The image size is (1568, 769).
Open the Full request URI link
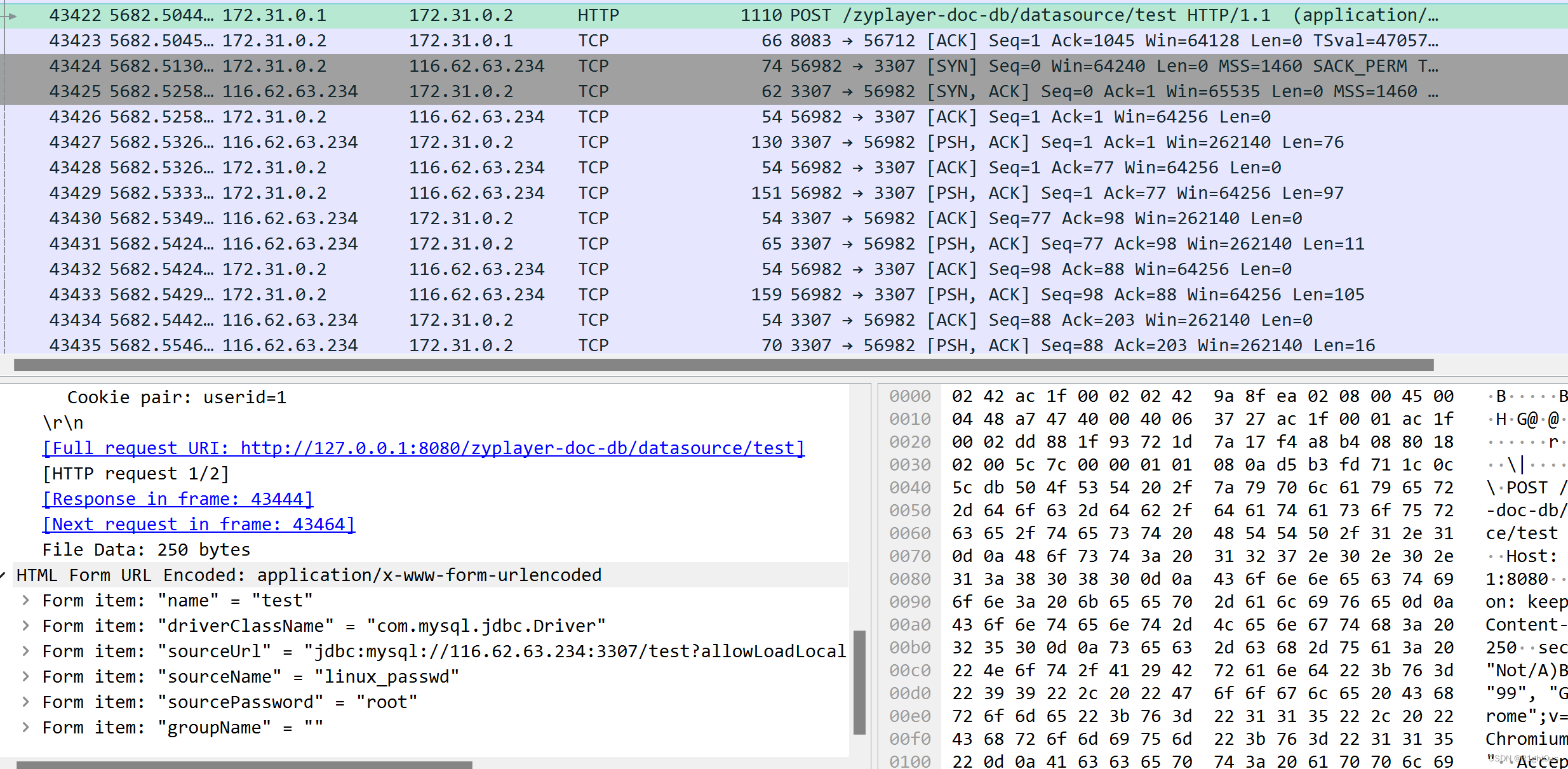coord(424,448)
